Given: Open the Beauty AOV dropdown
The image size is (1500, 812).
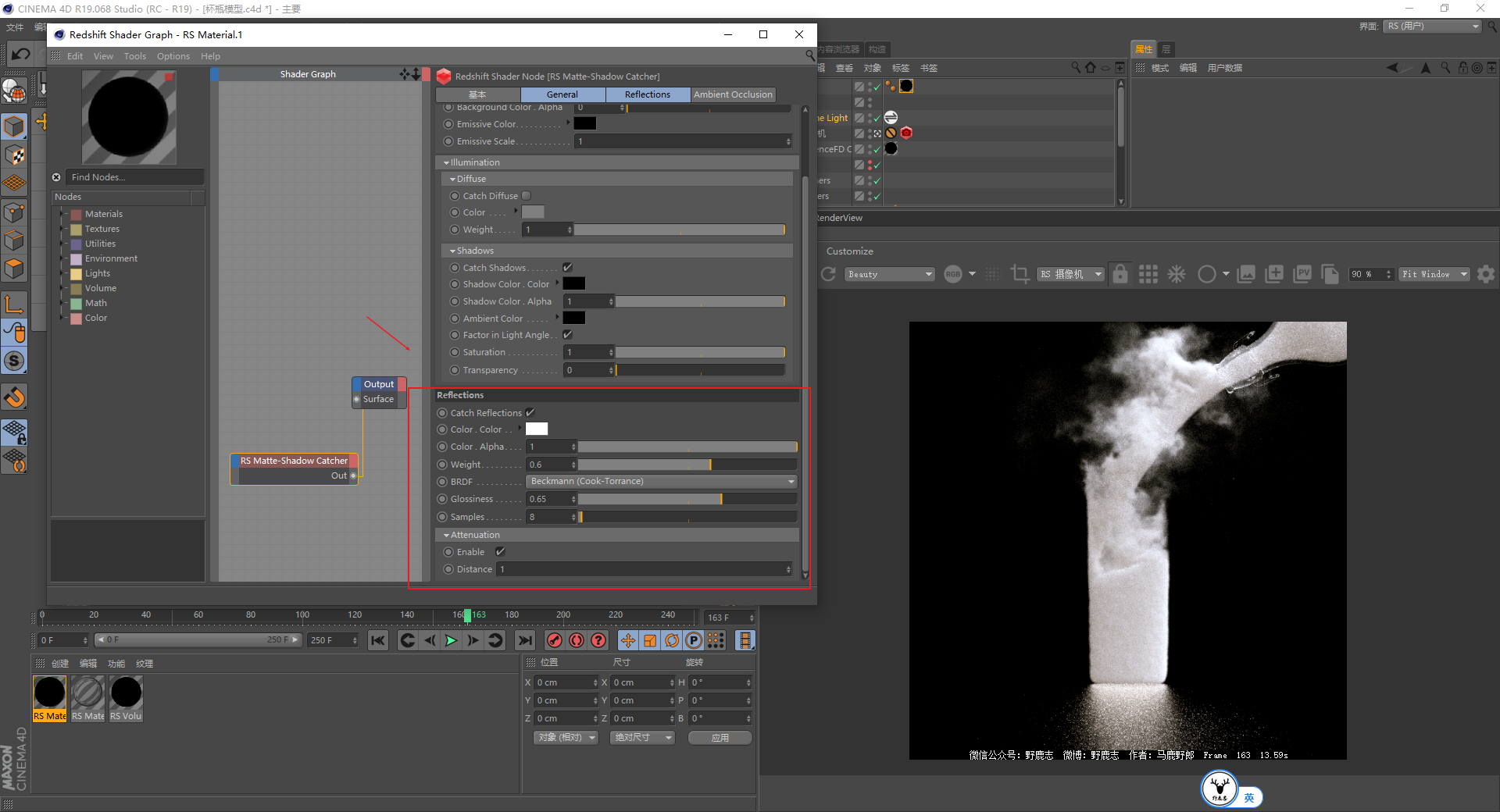Looking at the screenshot, I should click(890, 274).
